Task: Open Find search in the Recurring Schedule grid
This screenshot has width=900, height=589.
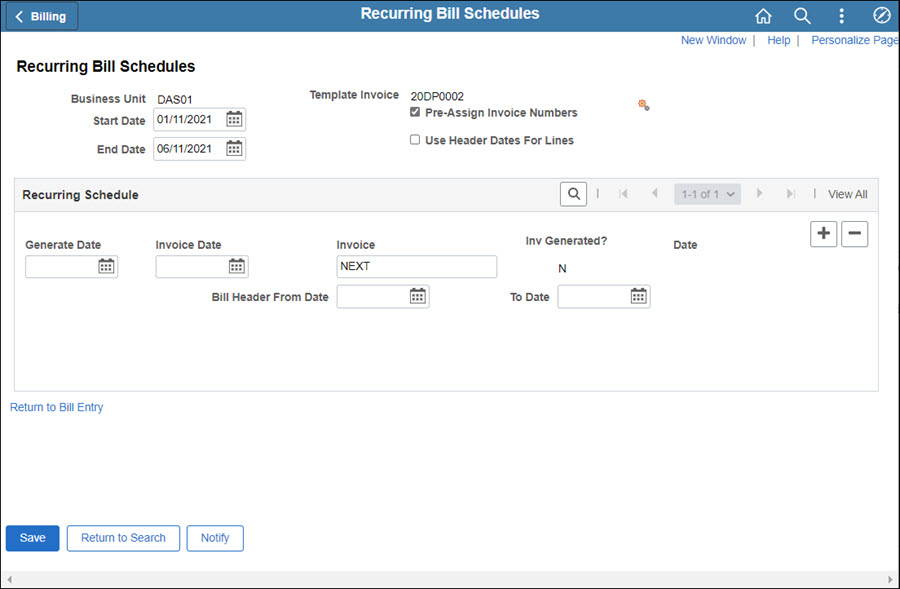Action: pyautogui.click(x=573, y=193)
